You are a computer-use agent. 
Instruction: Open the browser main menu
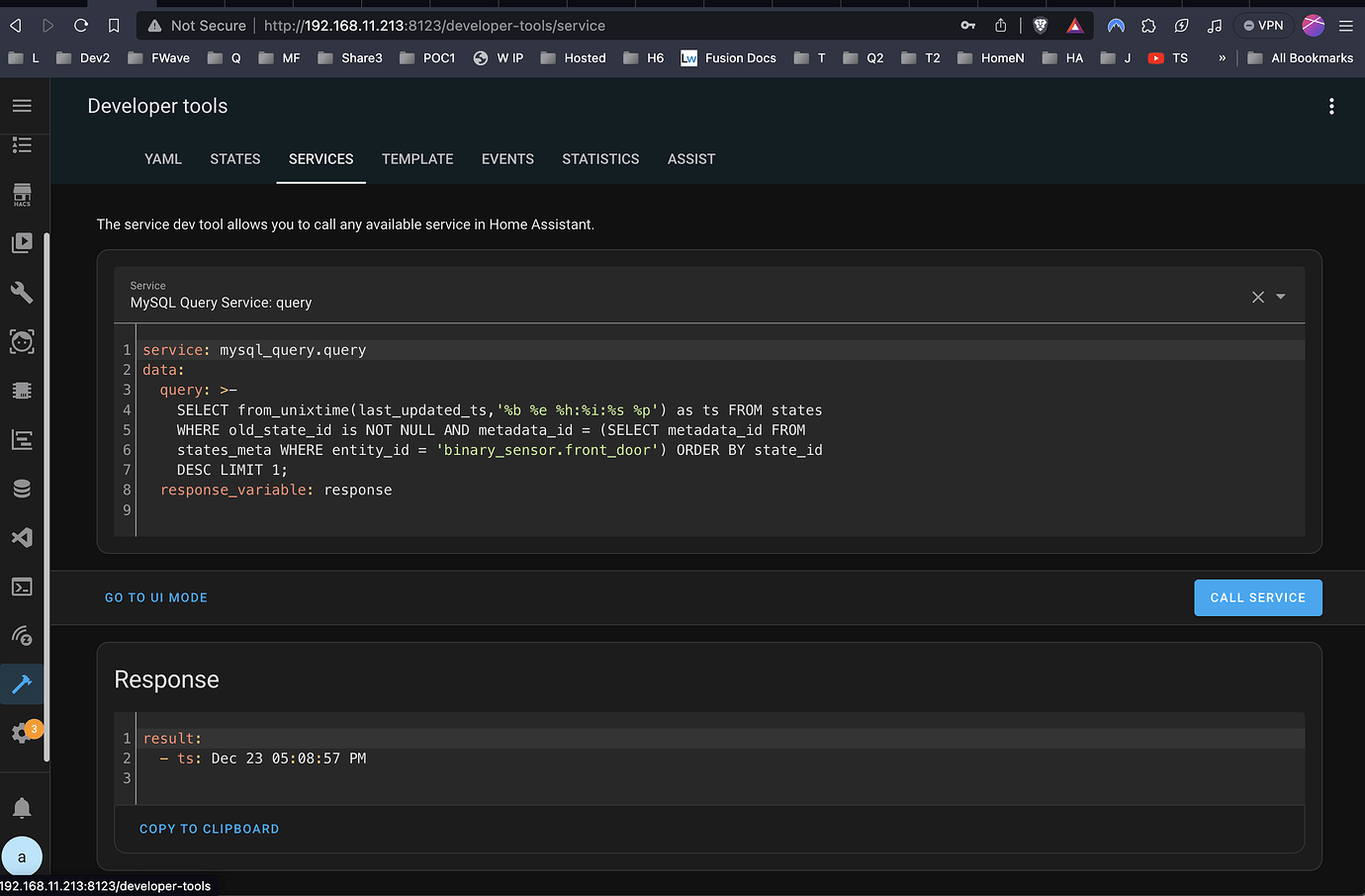click(1346, 26)
